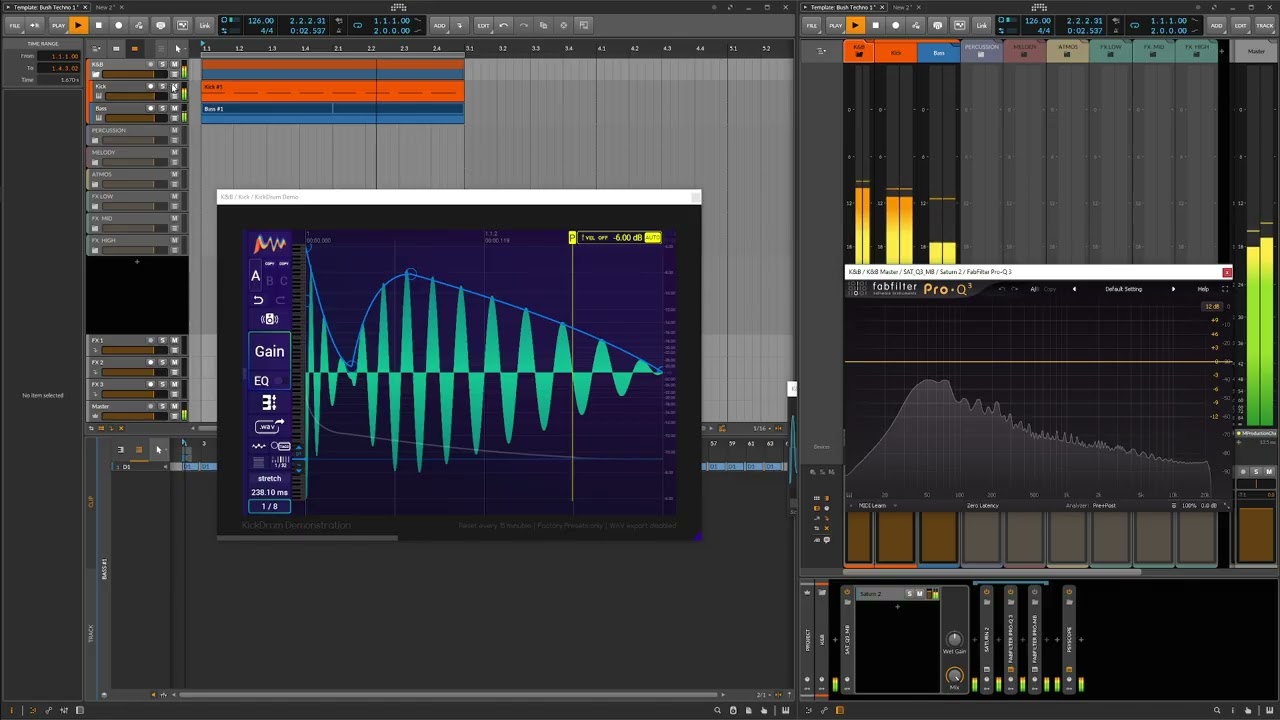Click the Play button in right window
Screen dimensions: 1280x720
coord(855,25)
